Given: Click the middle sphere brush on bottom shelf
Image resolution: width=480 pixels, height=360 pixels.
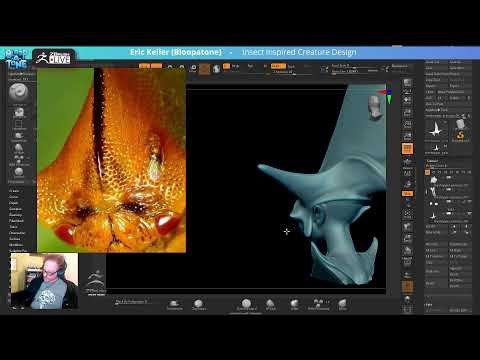Looking at the screenshot, I should [x=246, y=304].
